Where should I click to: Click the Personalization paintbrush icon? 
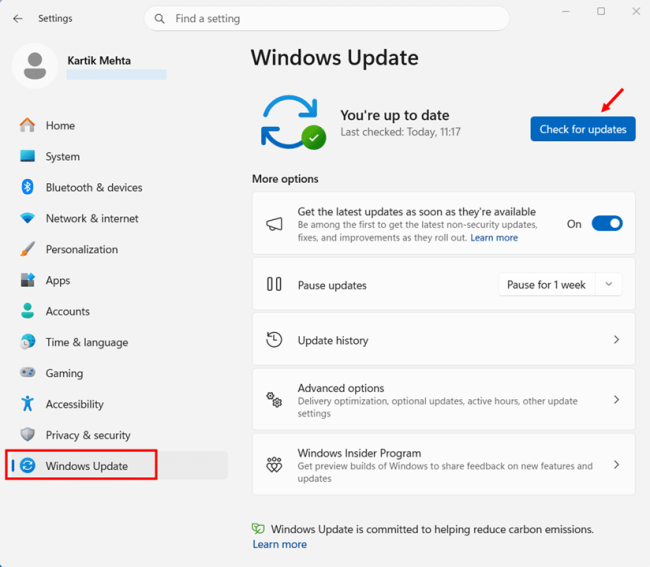pos(27,249)
